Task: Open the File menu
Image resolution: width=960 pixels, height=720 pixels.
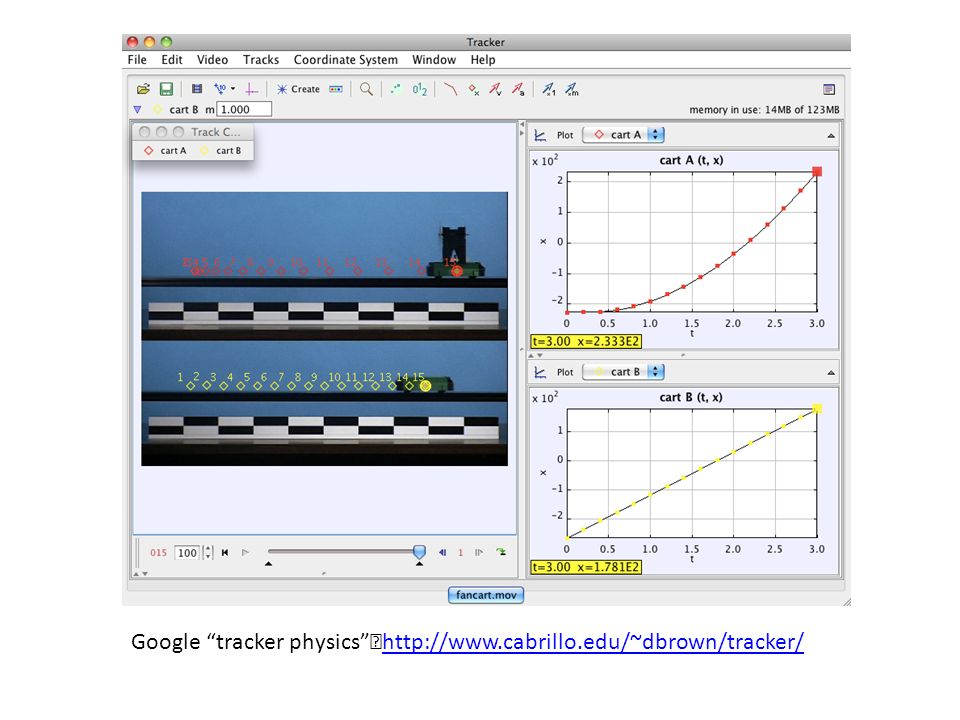Action: tap(137, 59)
